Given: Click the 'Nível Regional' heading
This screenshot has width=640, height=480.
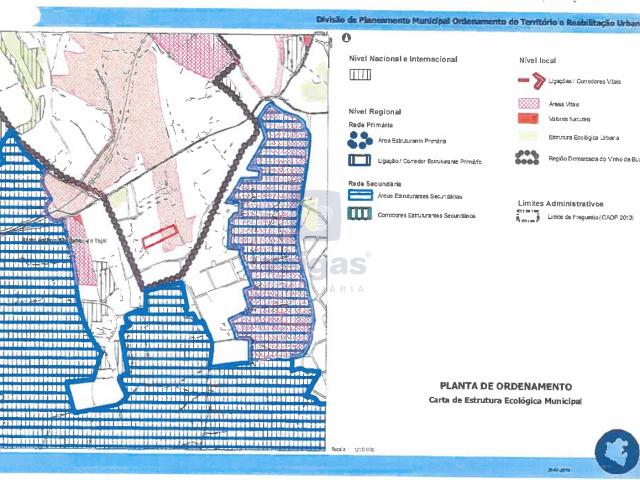Looking at the screenshot, I should point(375,111).
